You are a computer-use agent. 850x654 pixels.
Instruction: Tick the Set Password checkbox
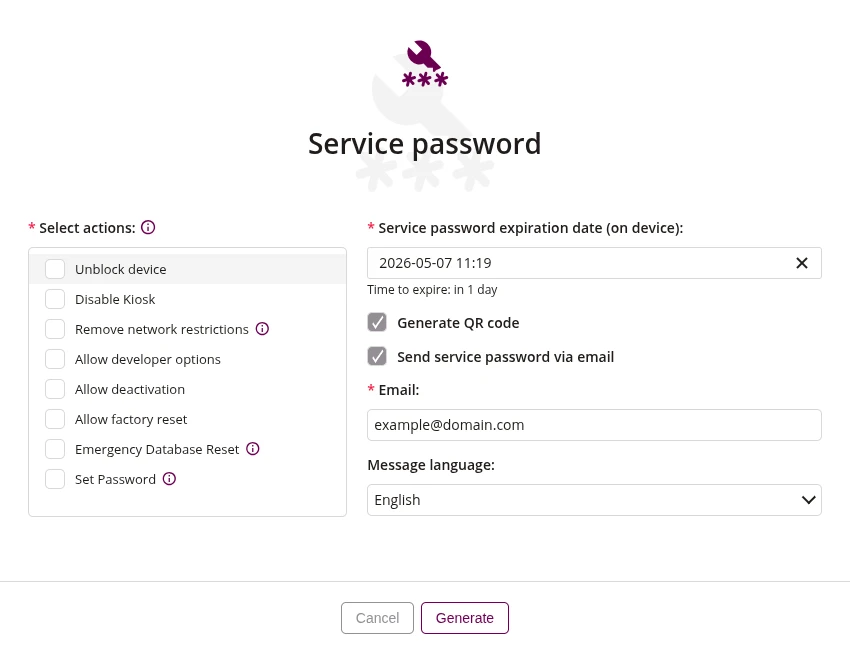tap(55, 479)
